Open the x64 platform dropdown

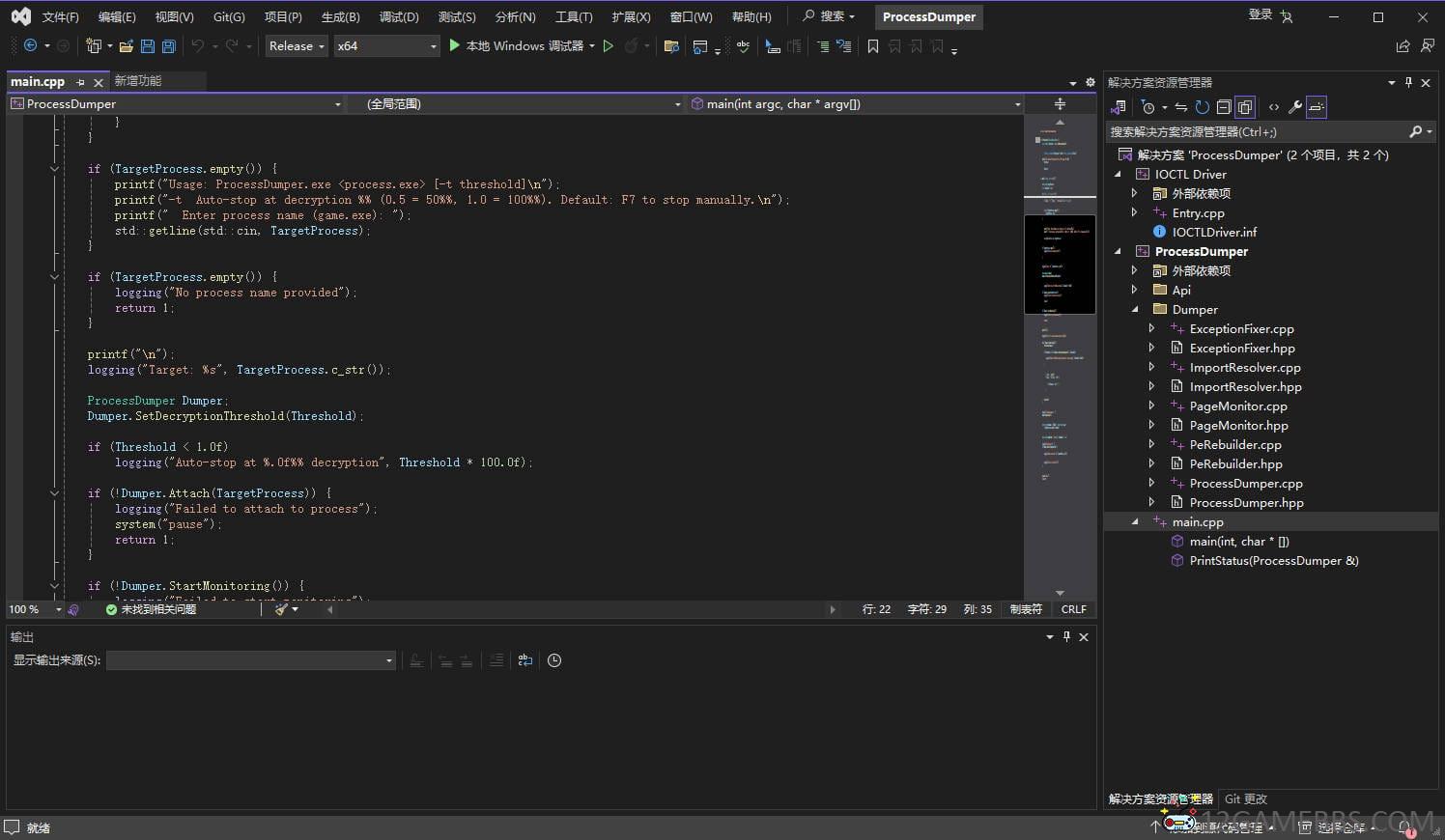tap(386, 46)
